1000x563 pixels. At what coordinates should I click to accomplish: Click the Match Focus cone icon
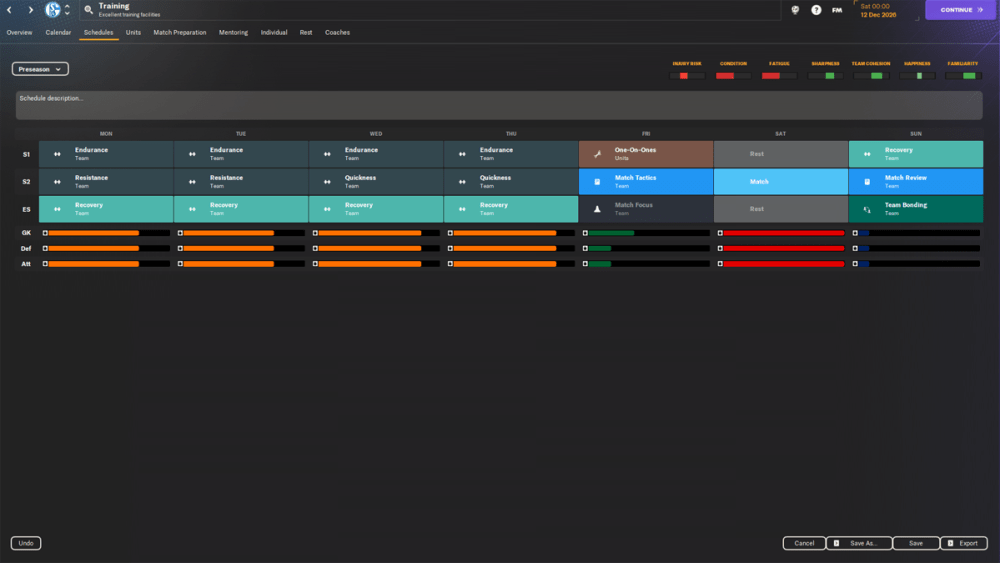tap(597, 209)
